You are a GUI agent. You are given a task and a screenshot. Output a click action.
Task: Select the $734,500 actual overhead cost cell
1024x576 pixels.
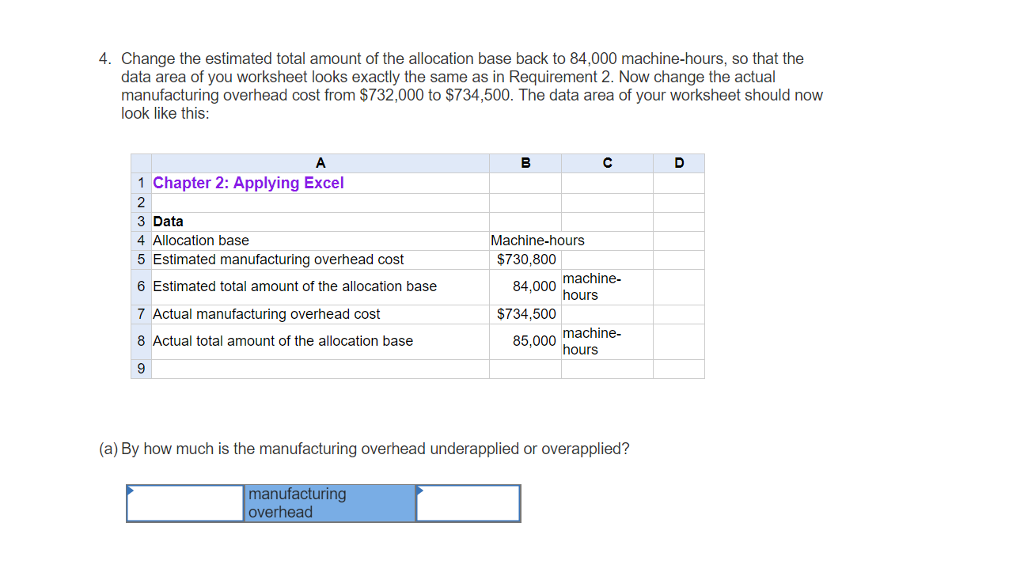524,313
